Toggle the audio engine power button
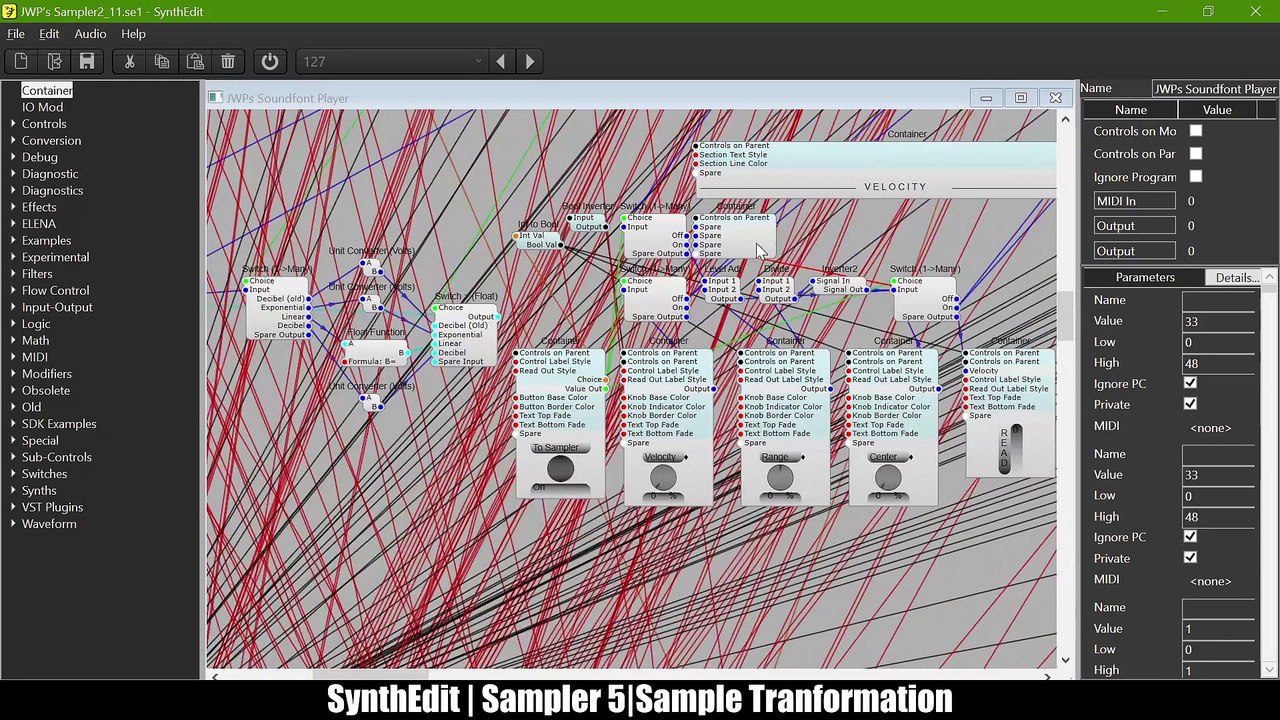The height and width of the screenshot is (720, 1280). click(x=270, y=62)
